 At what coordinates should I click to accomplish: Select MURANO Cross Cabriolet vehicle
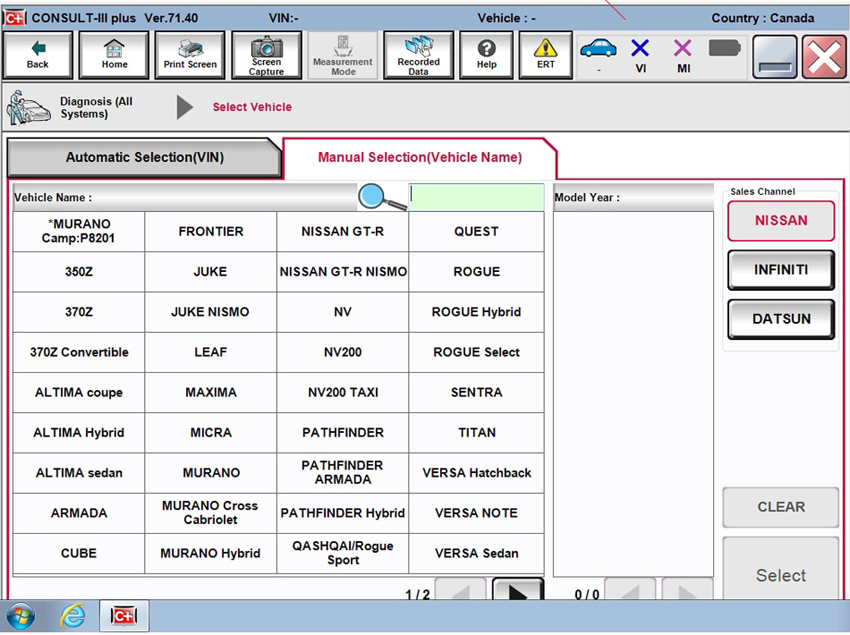coord(210,512)
